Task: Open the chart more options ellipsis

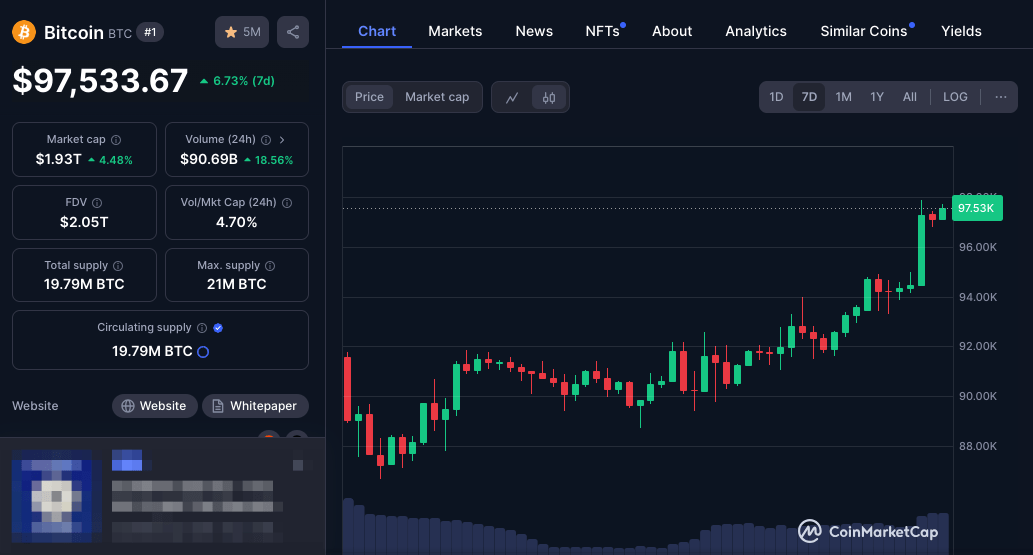Action: pos(1001,97)
